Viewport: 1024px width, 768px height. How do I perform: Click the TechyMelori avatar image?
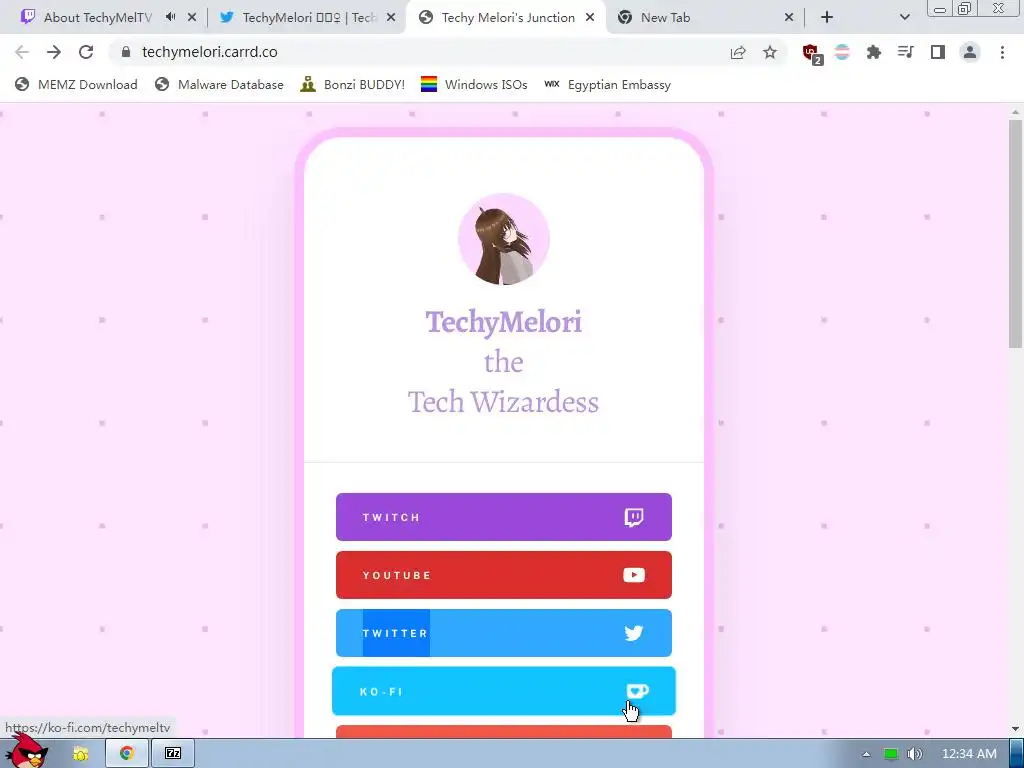[504, 239]
